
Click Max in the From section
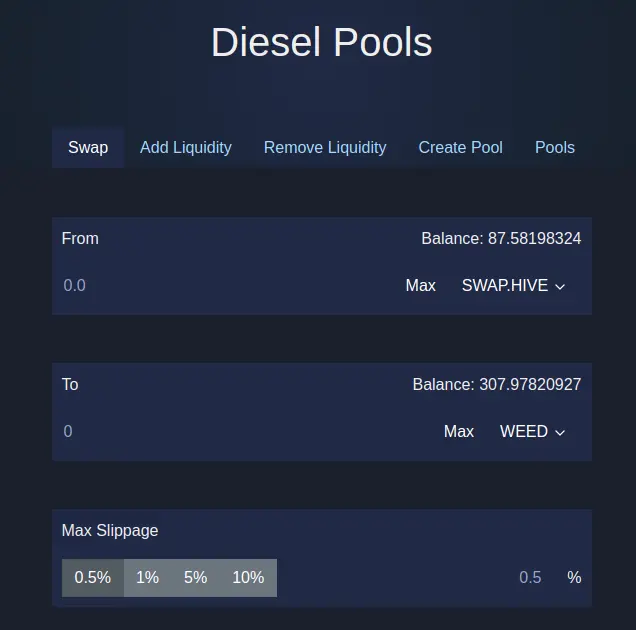coord(421,285)
